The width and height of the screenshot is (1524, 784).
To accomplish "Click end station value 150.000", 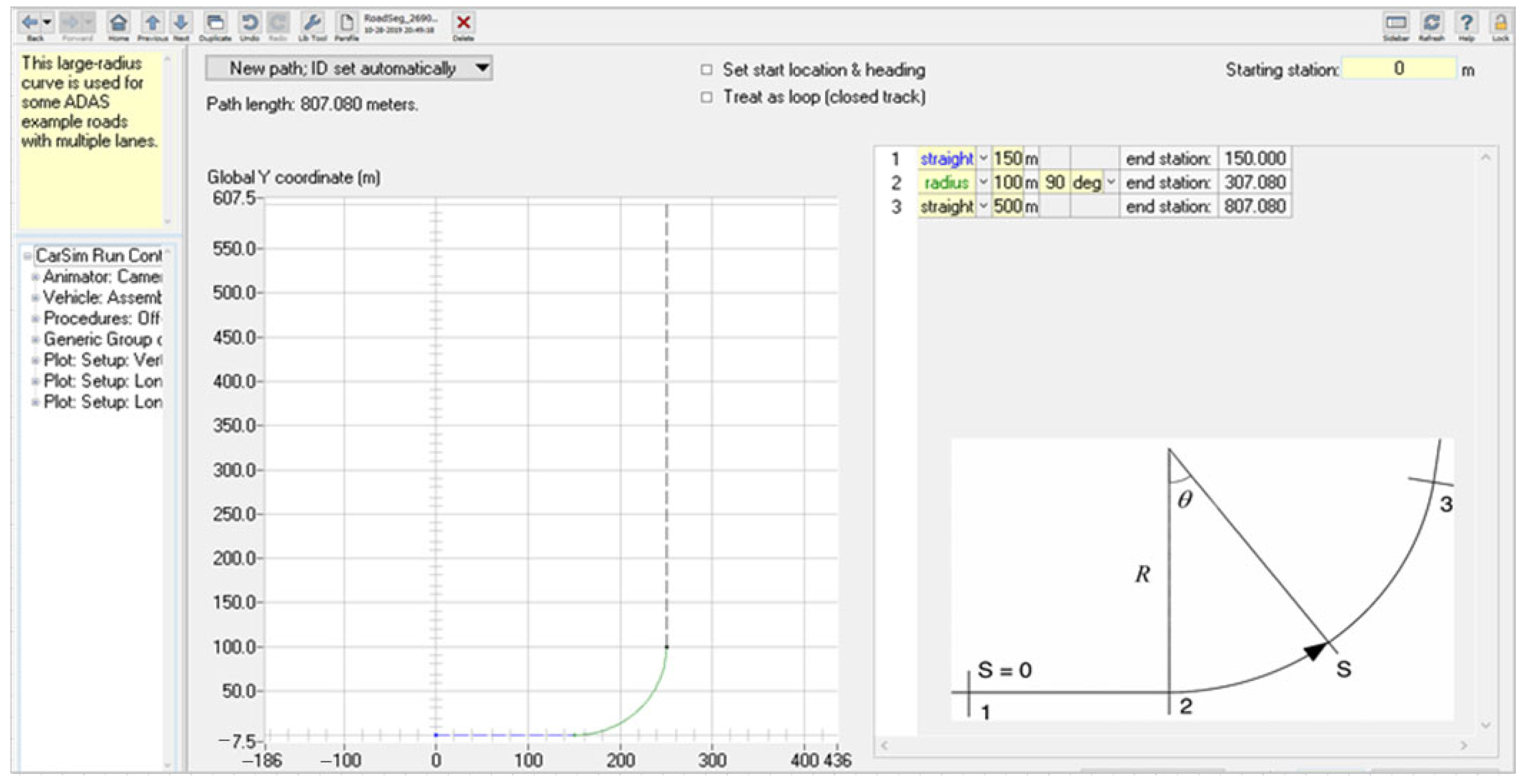I will (x=1255, y=158).
